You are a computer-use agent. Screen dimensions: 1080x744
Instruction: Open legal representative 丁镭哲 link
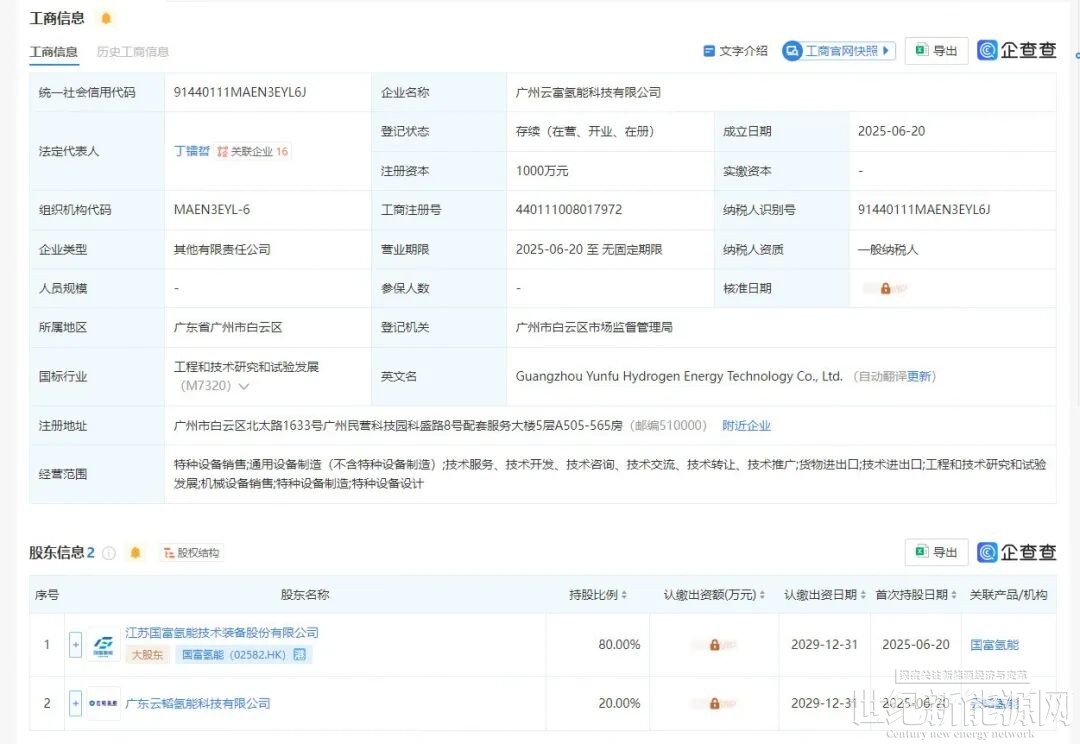[x=192, y=151]
